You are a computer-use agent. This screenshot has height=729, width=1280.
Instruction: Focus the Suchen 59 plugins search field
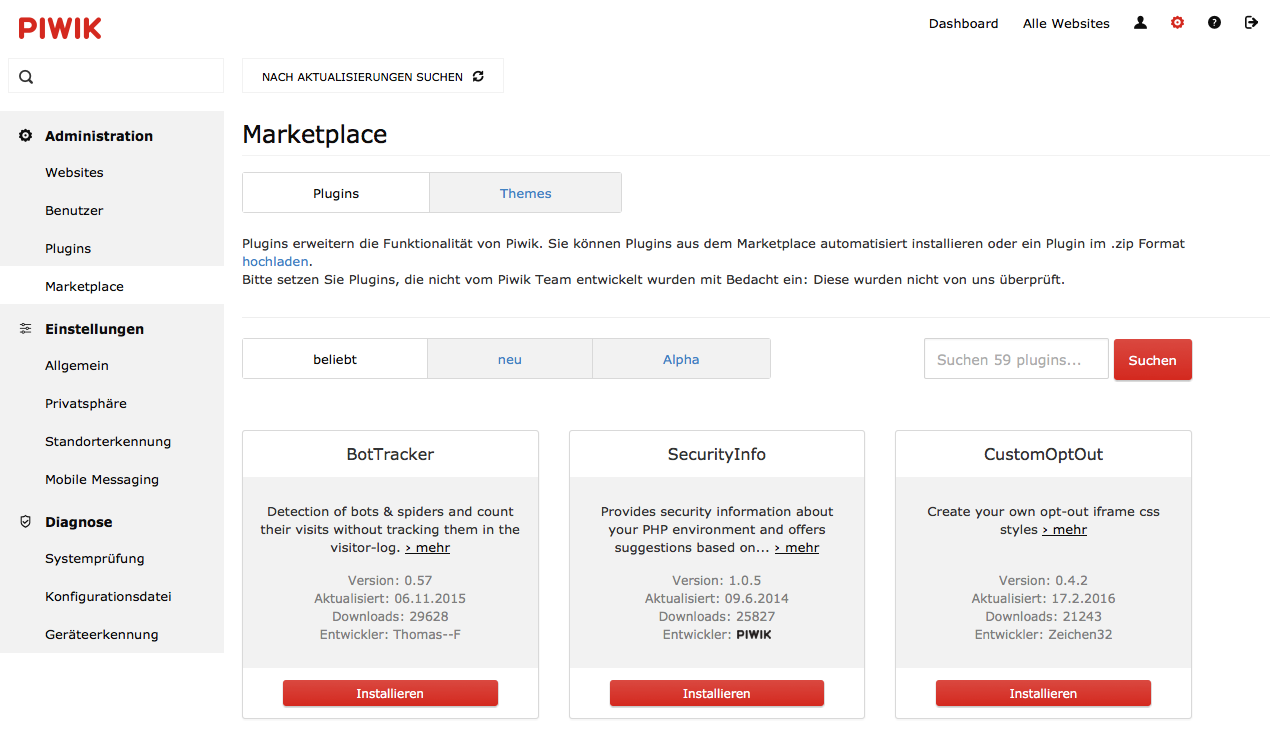click(x=1016, y=359)
